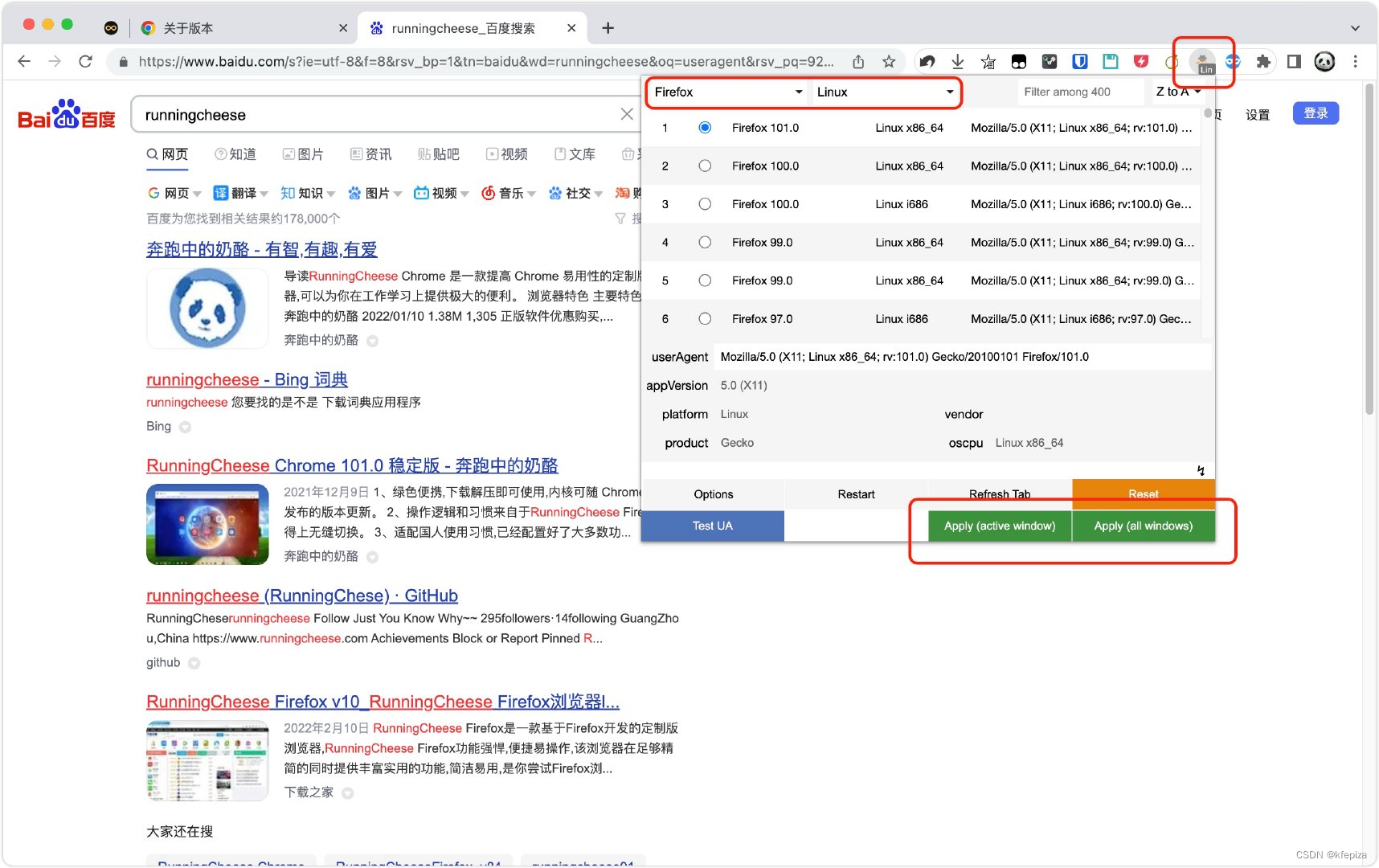The image size is (1379, 868).
Task: Open the 奔跑中的奶酪 - 有智,有趣,有爱 result link
Action: (262, 250)
